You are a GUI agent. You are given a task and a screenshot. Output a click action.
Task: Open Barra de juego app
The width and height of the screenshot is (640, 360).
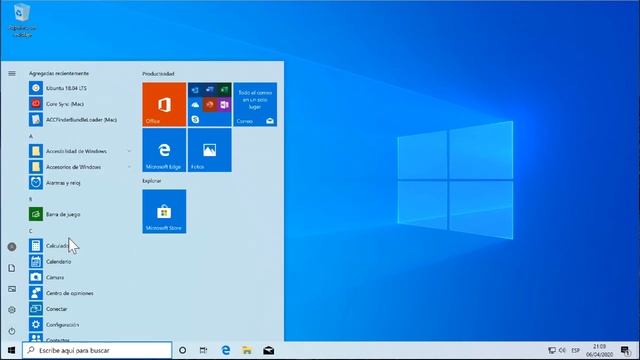80,214
